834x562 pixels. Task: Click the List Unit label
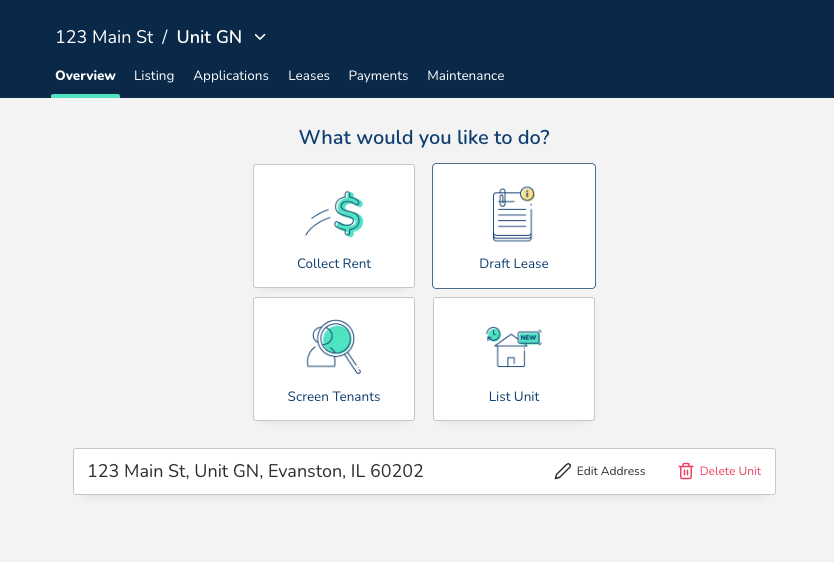pos(514,396)
